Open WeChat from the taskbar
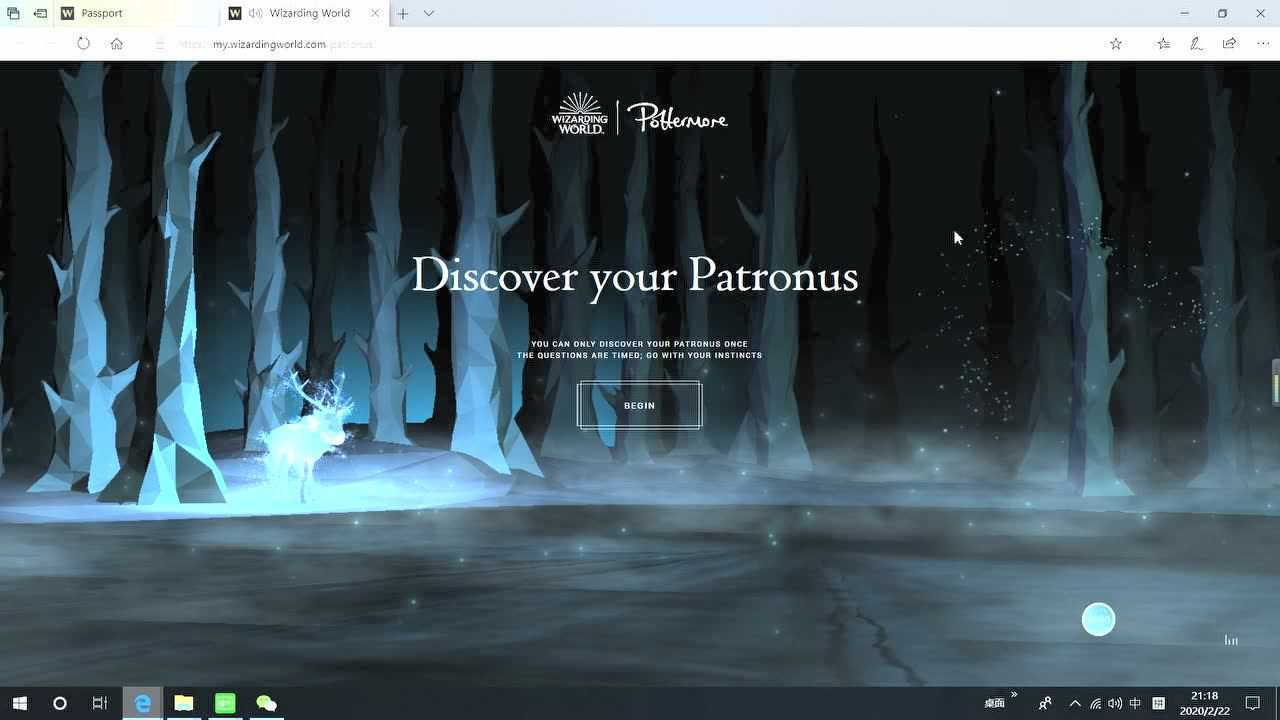The height and width of the screenshot is (720, 1280). [266, 703]
